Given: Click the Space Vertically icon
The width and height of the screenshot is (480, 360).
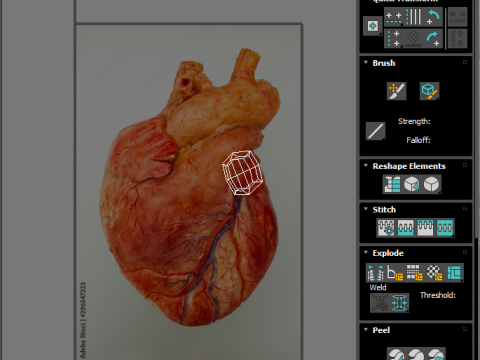Looking at the screenshot, I should tap(457, 39).
